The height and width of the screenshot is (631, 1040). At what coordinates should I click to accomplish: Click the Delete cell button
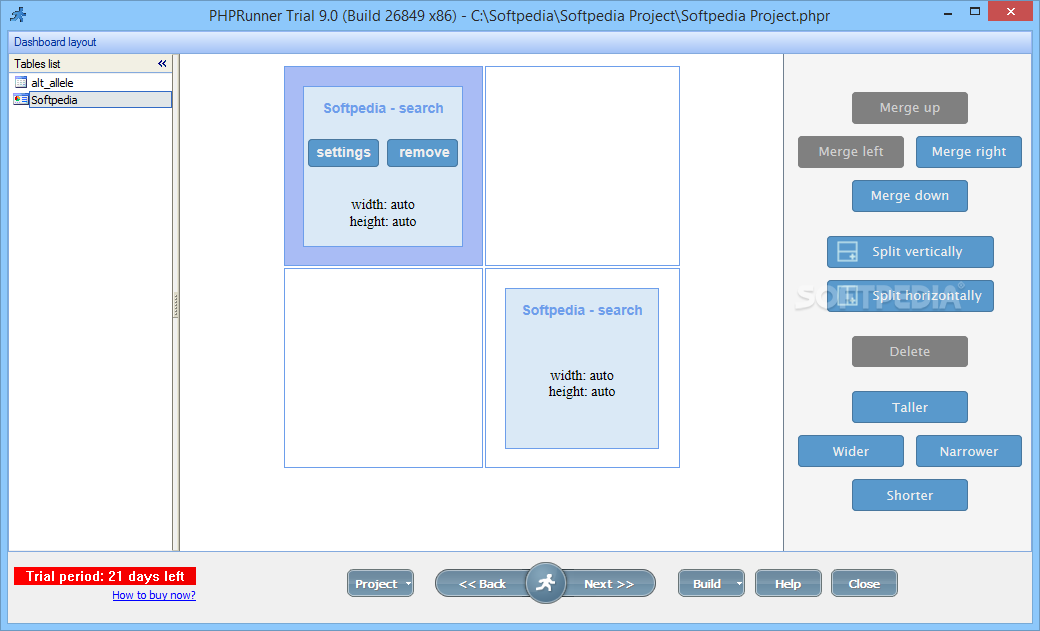pos(909,352)
